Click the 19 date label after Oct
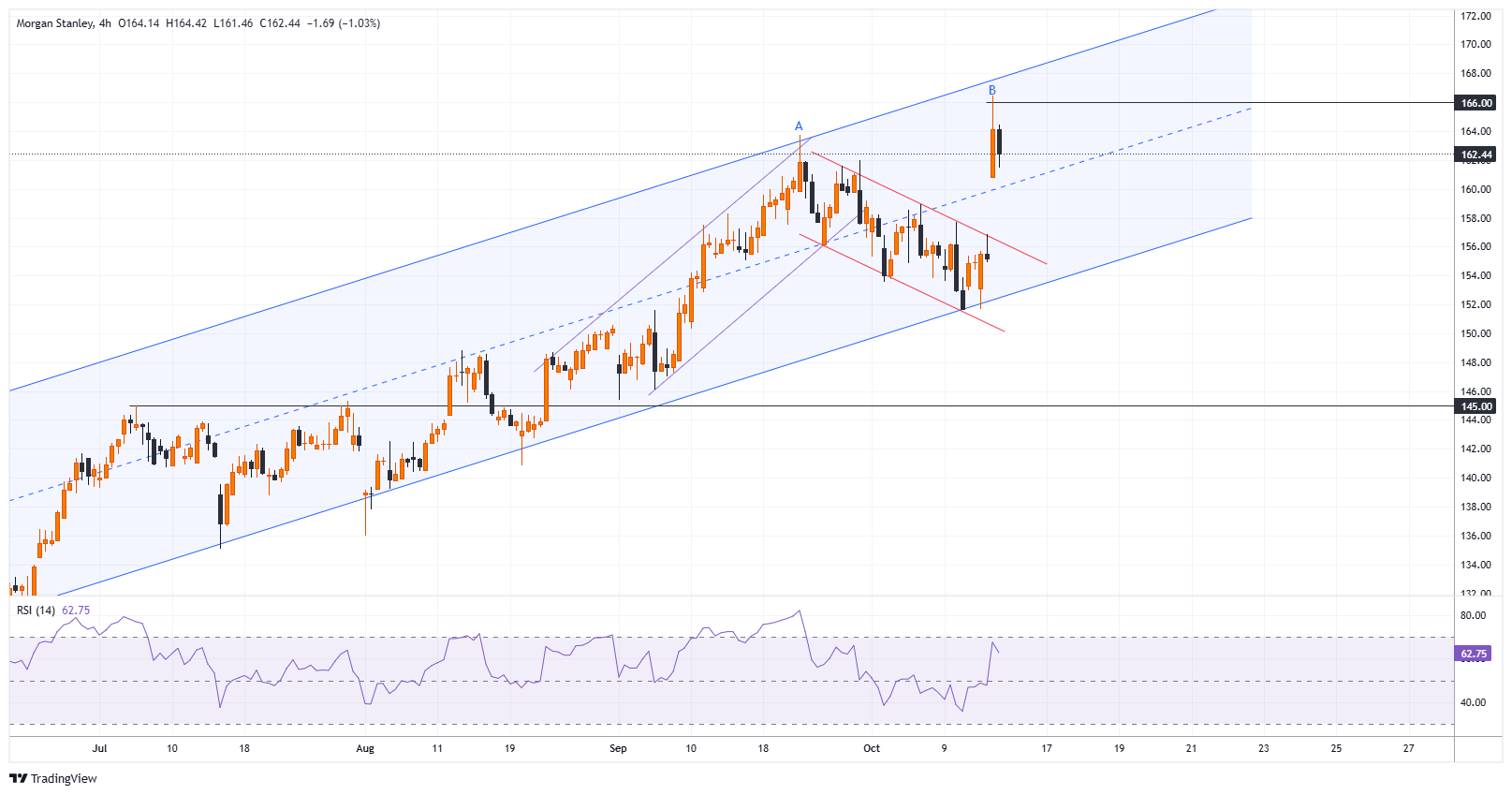Image resolution: width=1512 pixels, height=795 pixels. [1119, 748]
